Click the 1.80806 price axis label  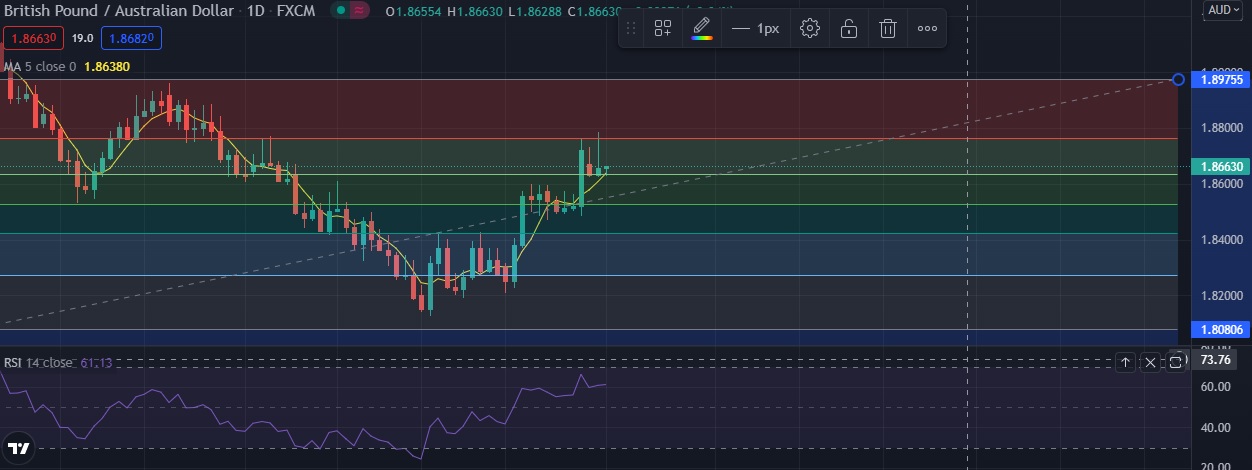click(1222, 328)
